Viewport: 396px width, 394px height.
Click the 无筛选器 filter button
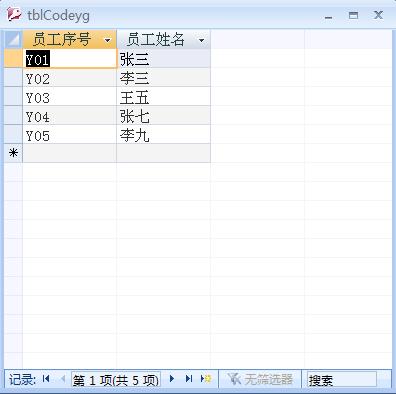tap(260, 379)
